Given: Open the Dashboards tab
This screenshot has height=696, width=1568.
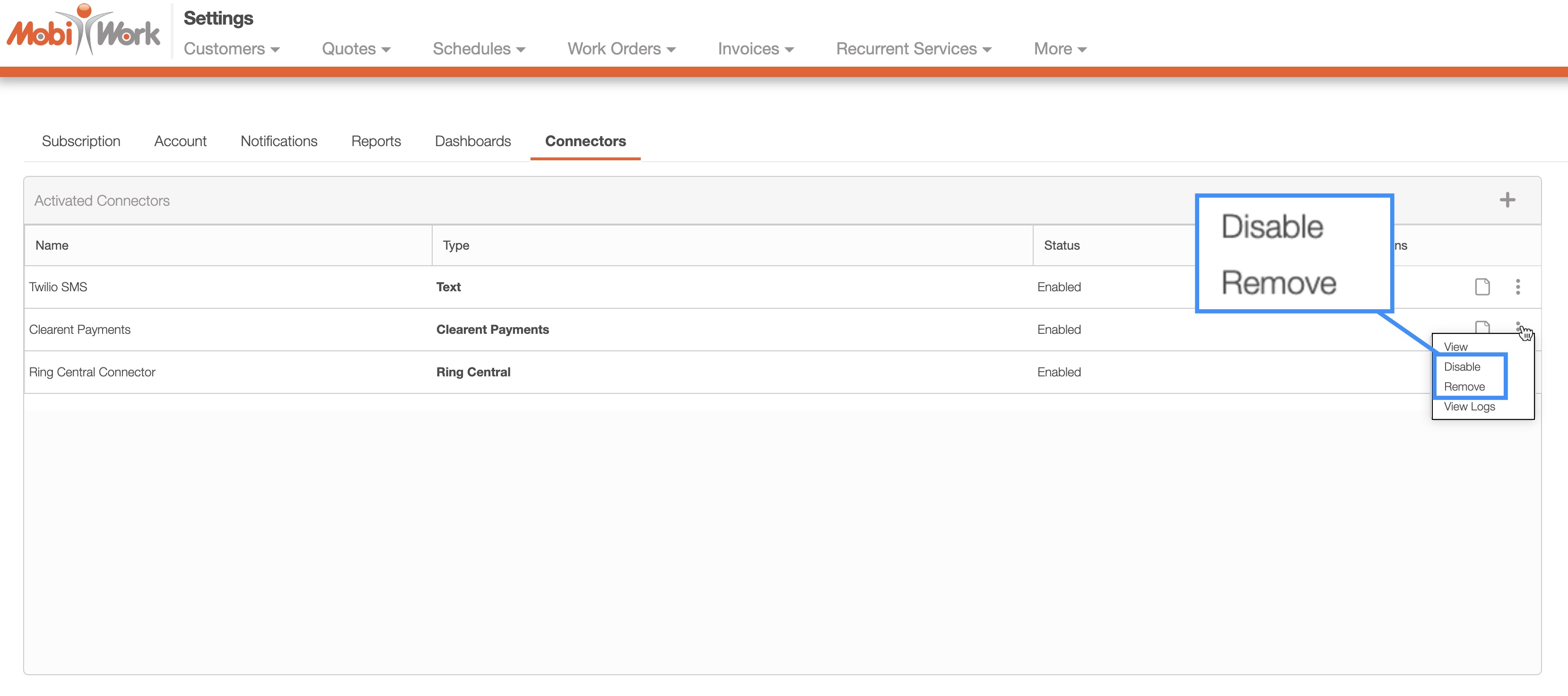Looking at the screenshot, I should point(472,141).
